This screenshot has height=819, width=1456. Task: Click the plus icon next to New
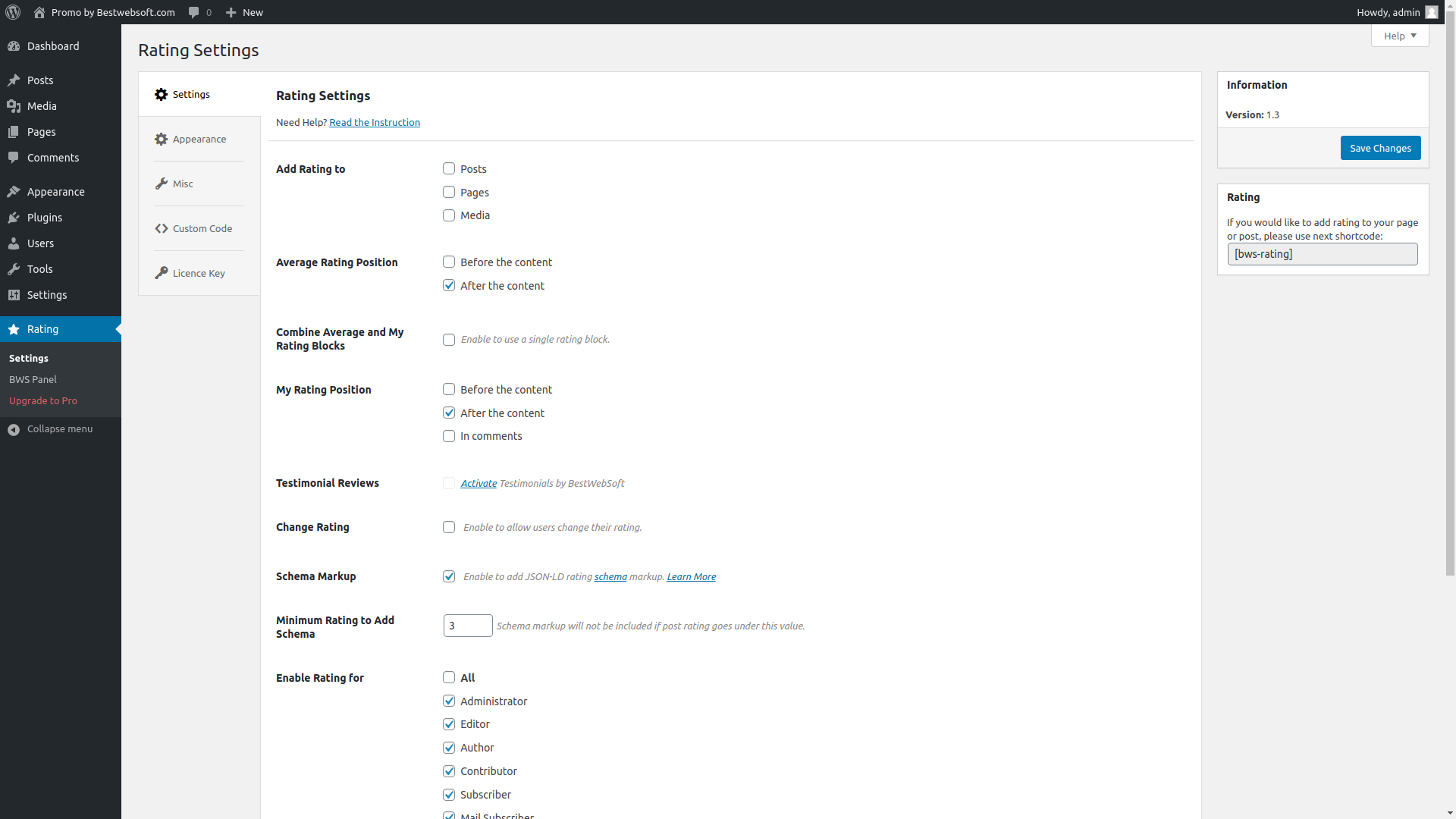pyautogui.click(x=231, y=12)
